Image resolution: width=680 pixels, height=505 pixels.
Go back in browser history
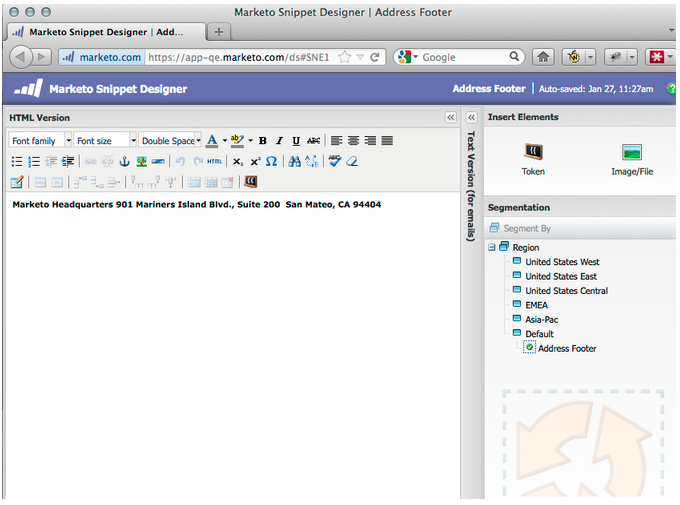[20, 57]
